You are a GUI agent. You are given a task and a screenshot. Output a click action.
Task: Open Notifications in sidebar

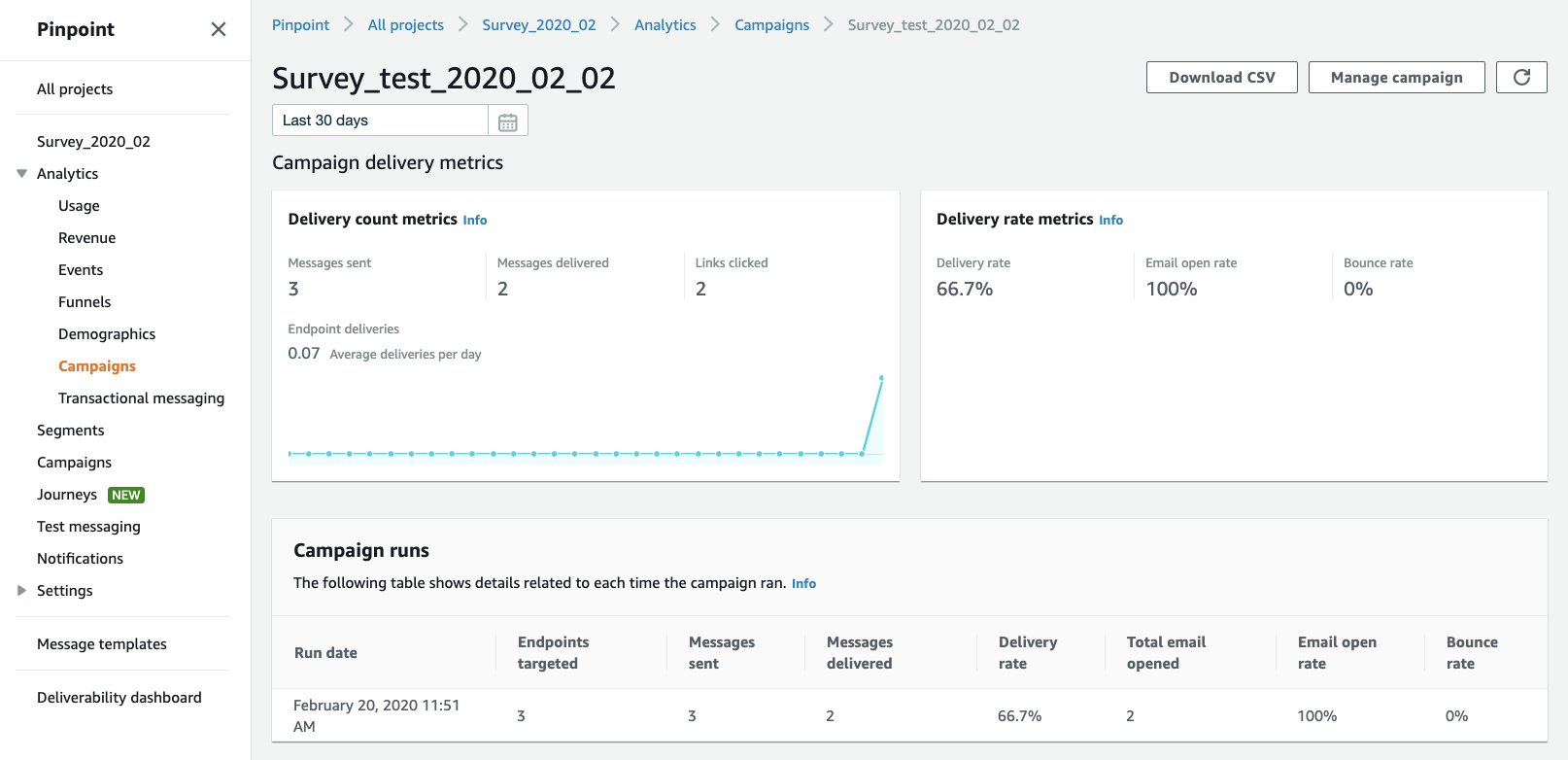click(80, 559)
